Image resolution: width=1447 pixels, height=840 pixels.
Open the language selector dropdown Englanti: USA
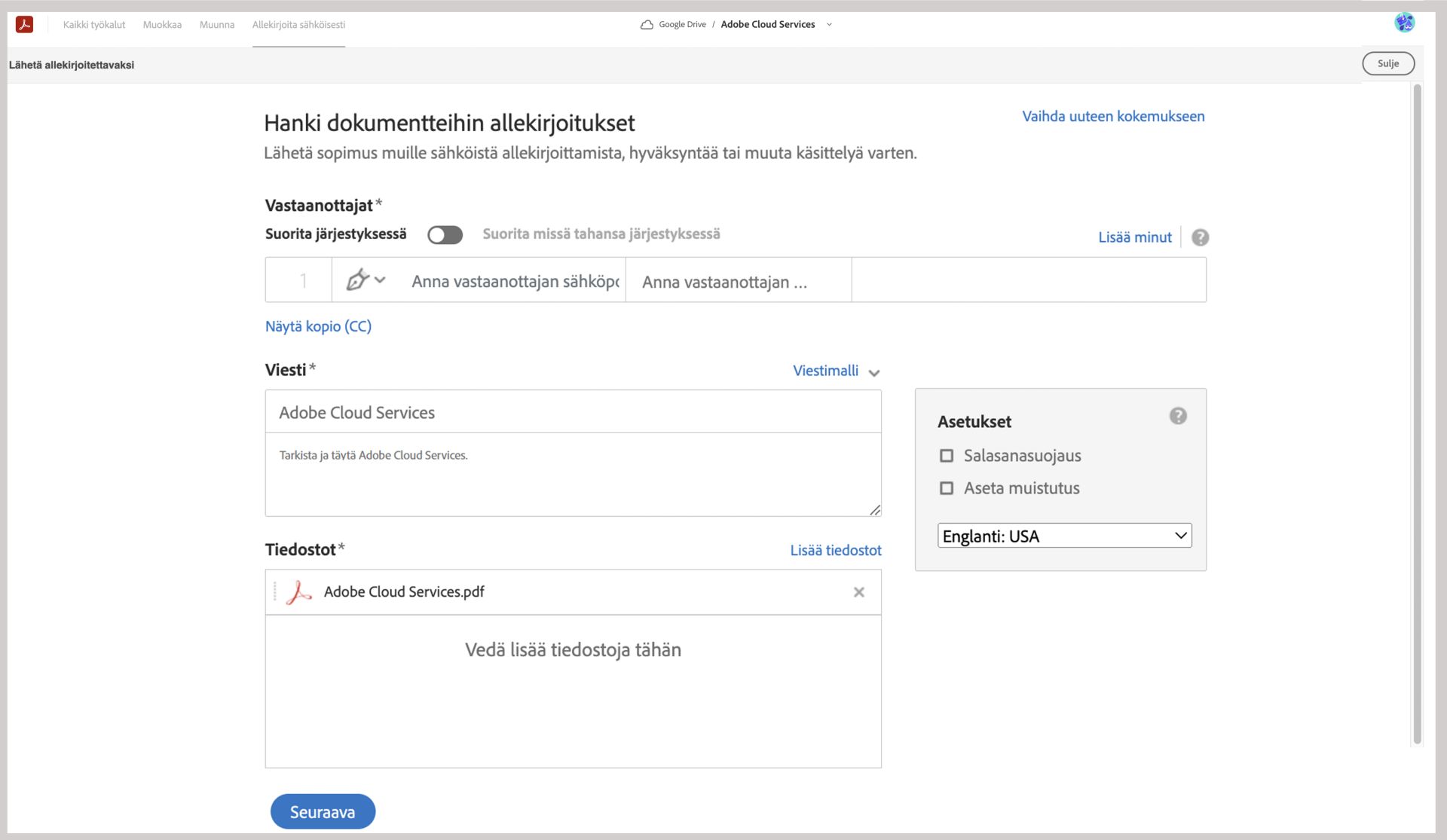click(1063, 535)
